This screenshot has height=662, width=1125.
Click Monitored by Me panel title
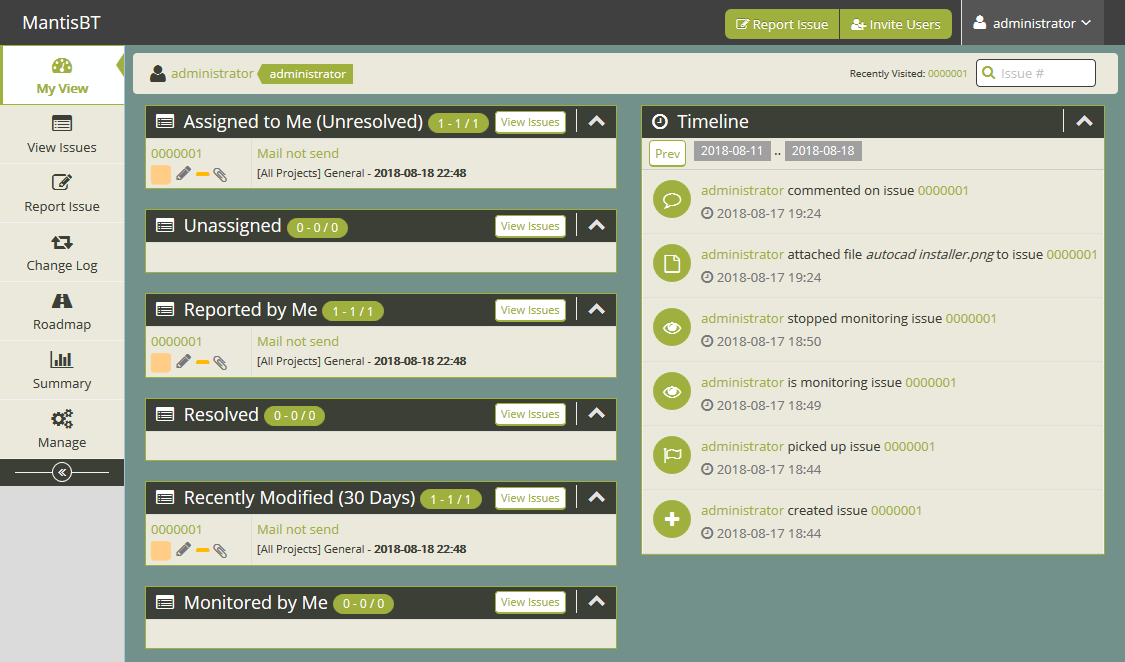(x=255, y=602)
